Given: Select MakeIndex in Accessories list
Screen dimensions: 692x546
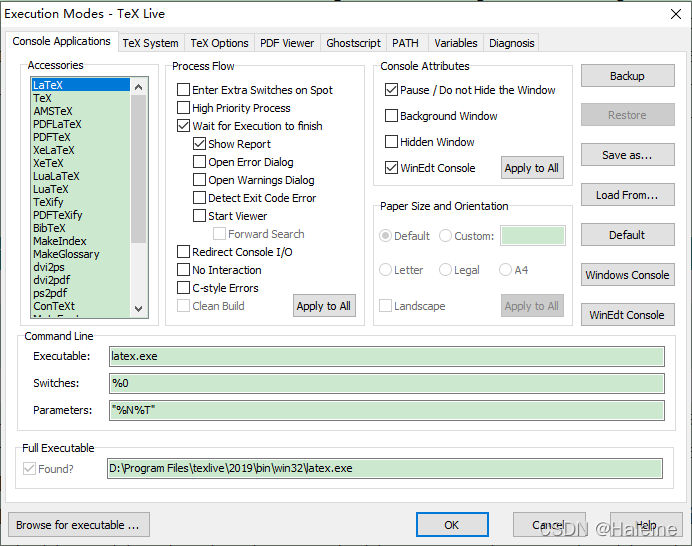Looking at the screenshot, I should (x=81, y=241).
